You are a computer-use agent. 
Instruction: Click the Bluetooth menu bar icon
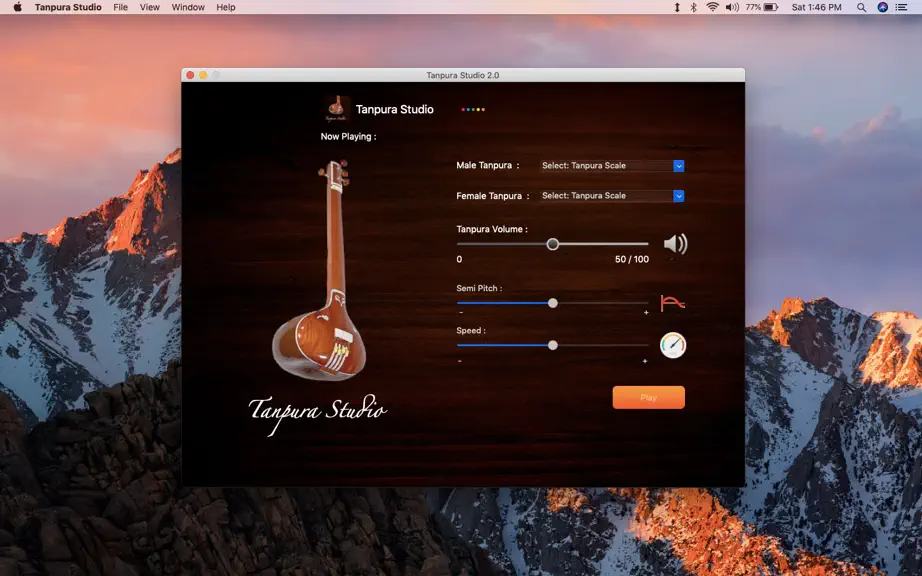tap(693, 7)
